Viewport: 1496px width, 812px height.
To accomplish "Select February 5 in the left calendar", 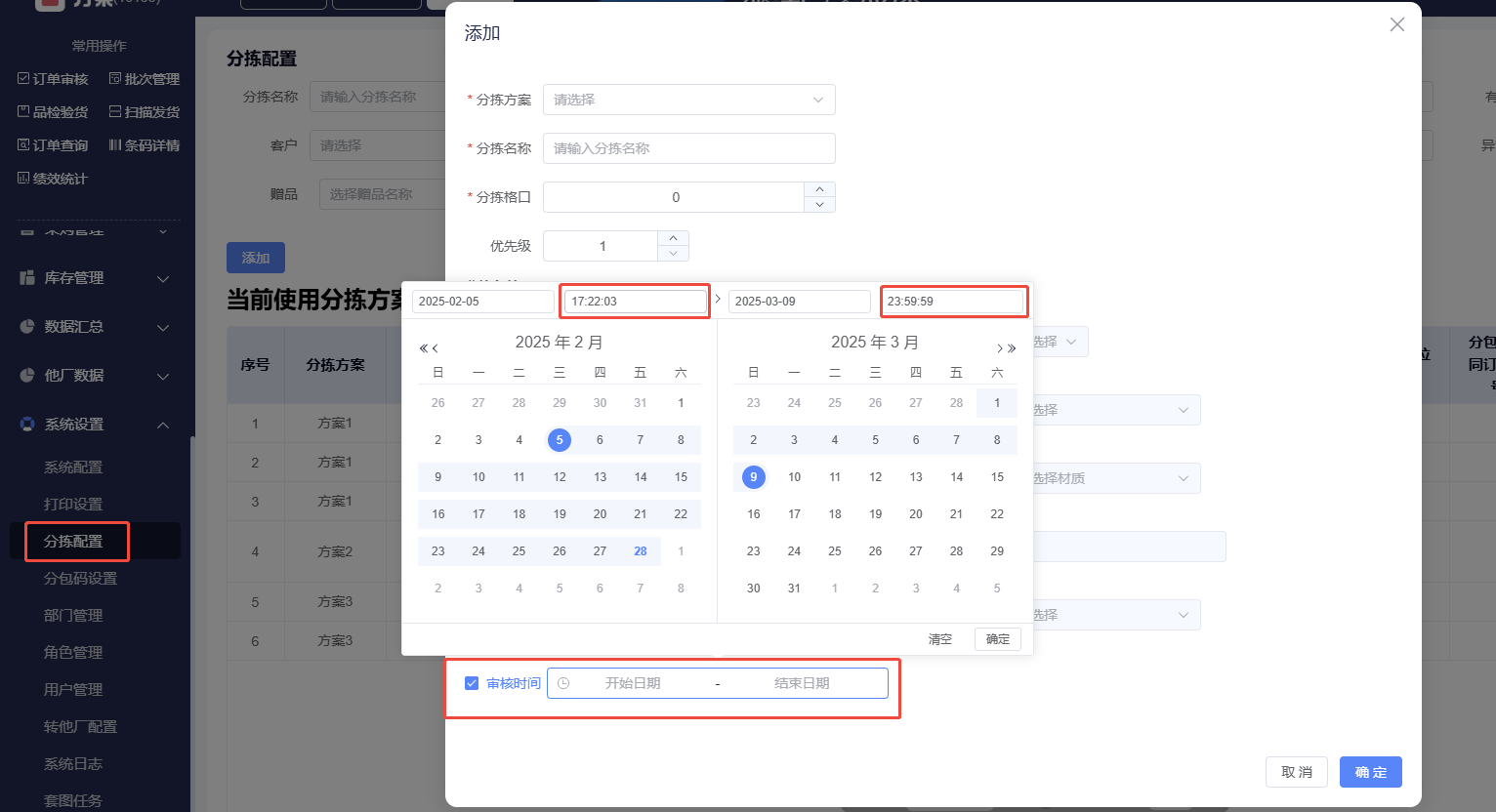I will tap(560, 440).
